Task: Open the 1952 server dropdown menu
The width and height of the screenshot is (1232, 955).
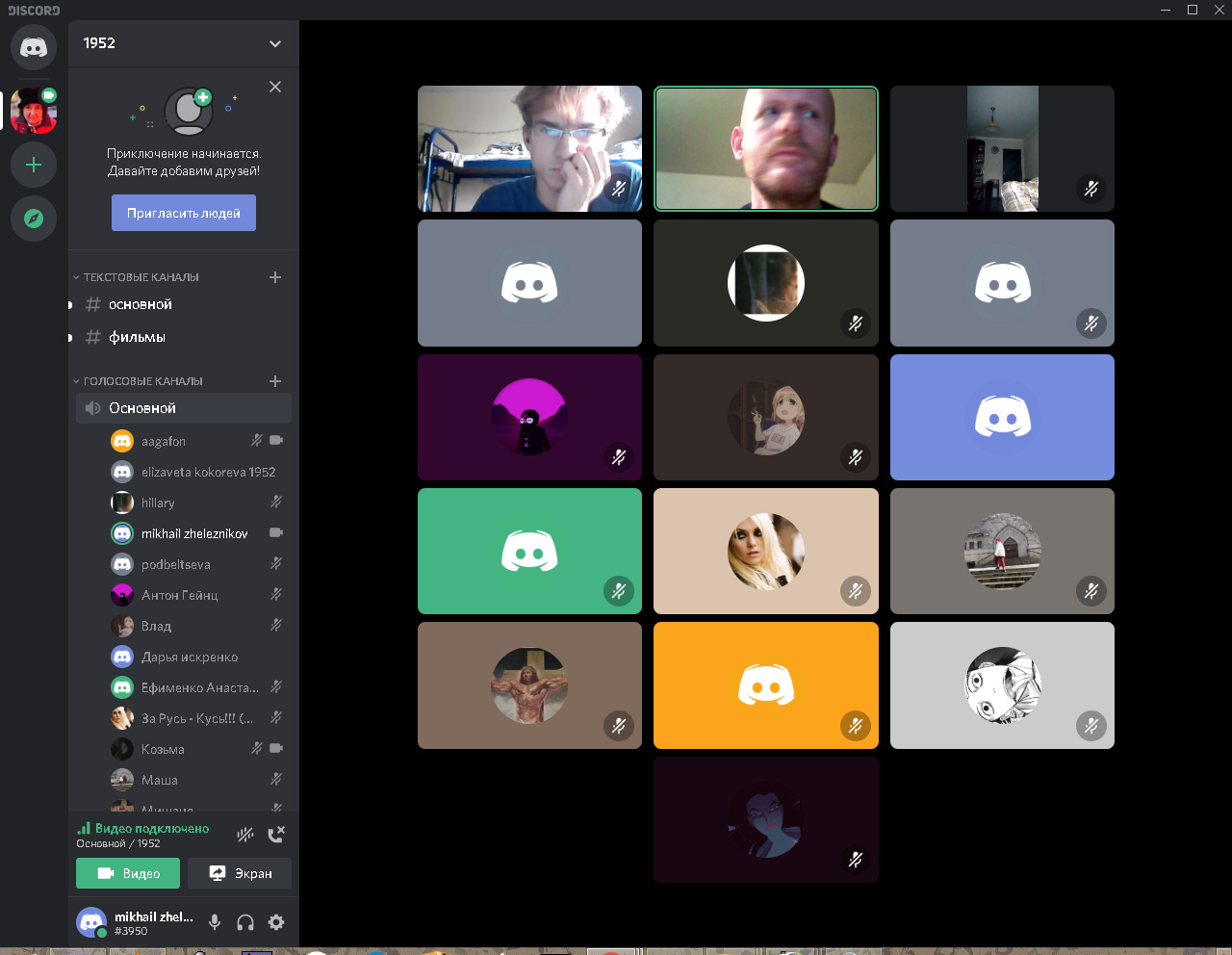Action: tap(275, 43)
